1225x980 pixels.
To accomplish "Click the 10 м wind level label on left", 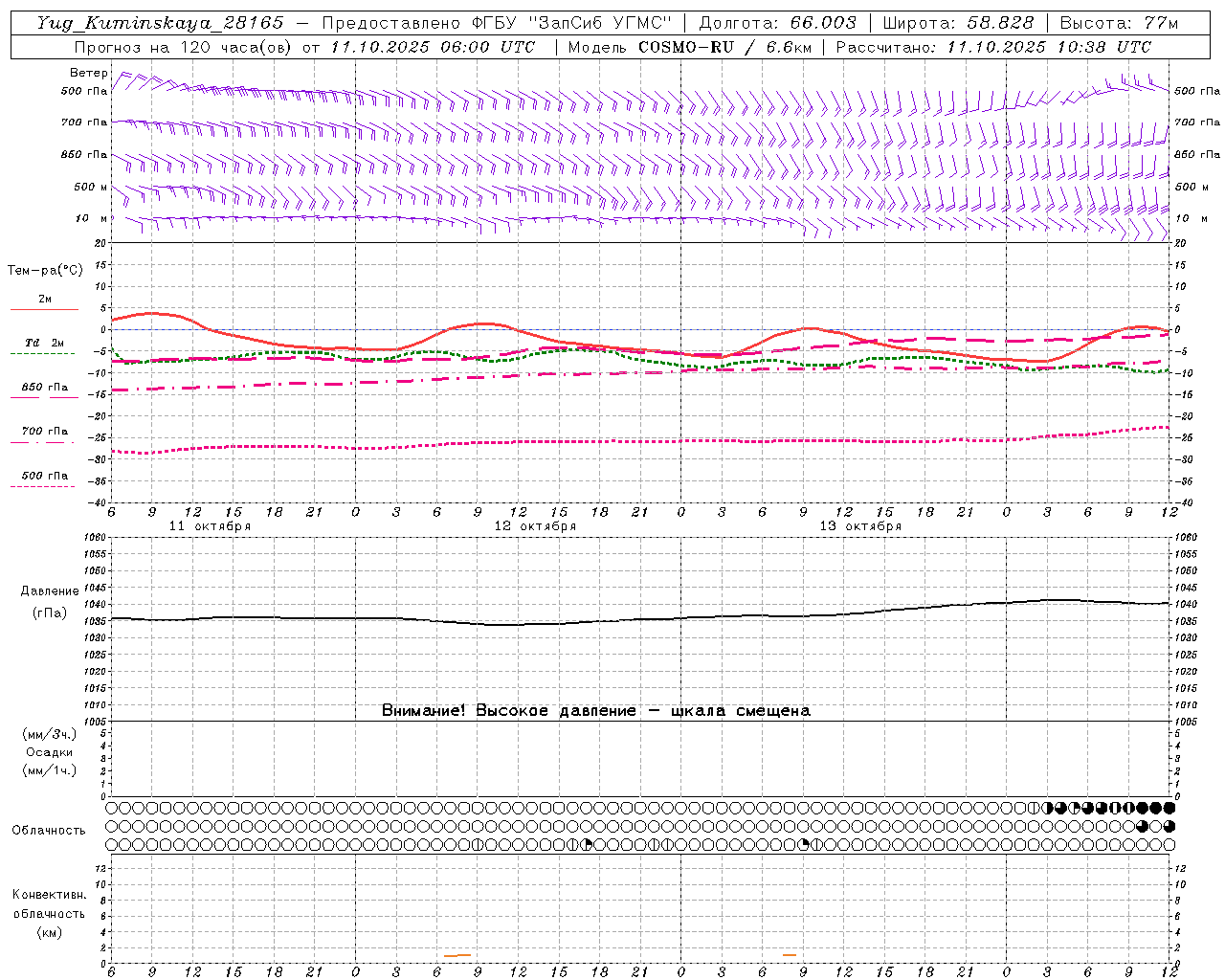I will coord(91,218).
